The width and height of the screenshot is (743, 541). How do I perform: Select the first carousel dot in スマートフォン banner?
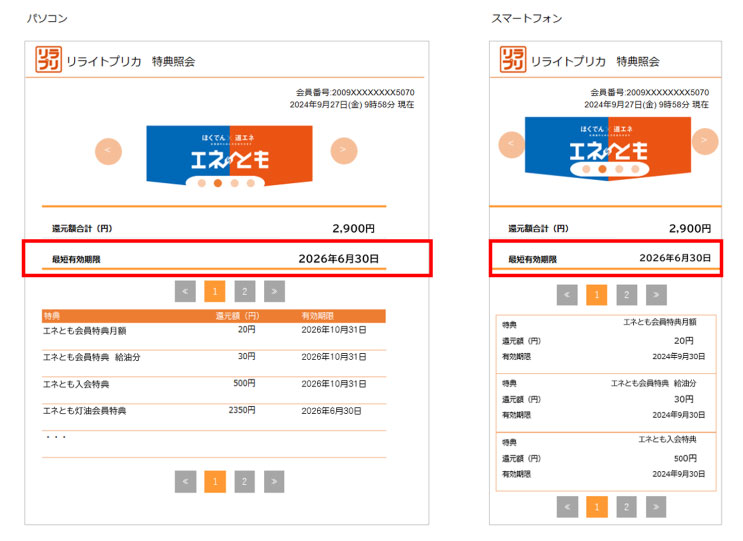(586, 169)
